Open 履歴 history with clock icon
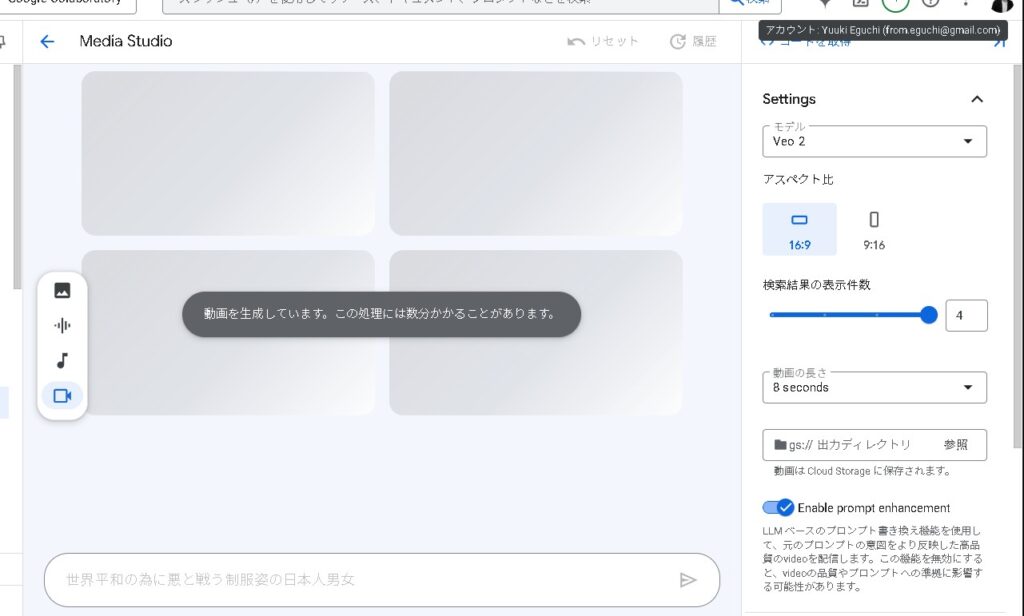The width and height of the screenshot is (1024, 616). coord(693,41)
